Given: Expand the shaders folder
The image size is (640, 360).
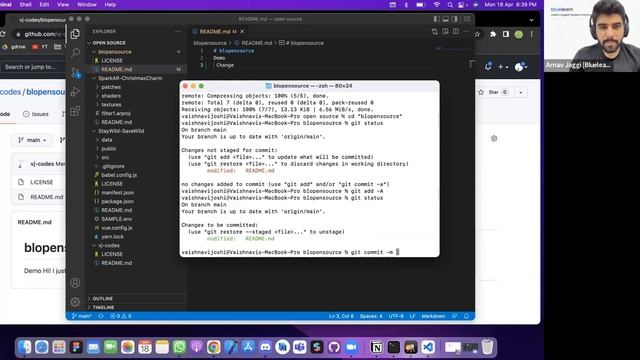Looking at the screenshot, I should [x=111, y=96].
